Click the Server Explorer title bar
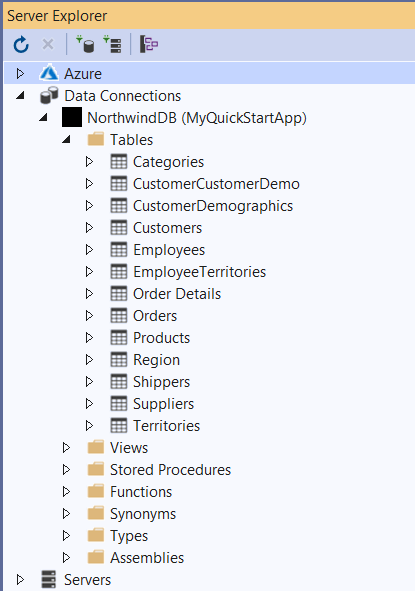This screenshot has height=591, width=415. pyautogui.click(x=209, y=16)
